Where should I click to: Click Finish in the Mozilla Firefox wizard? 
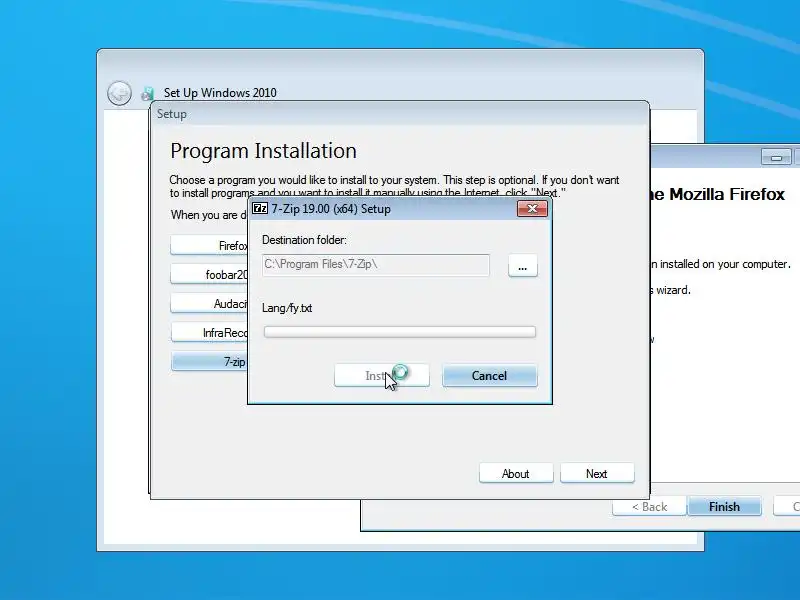click(724, 506)
